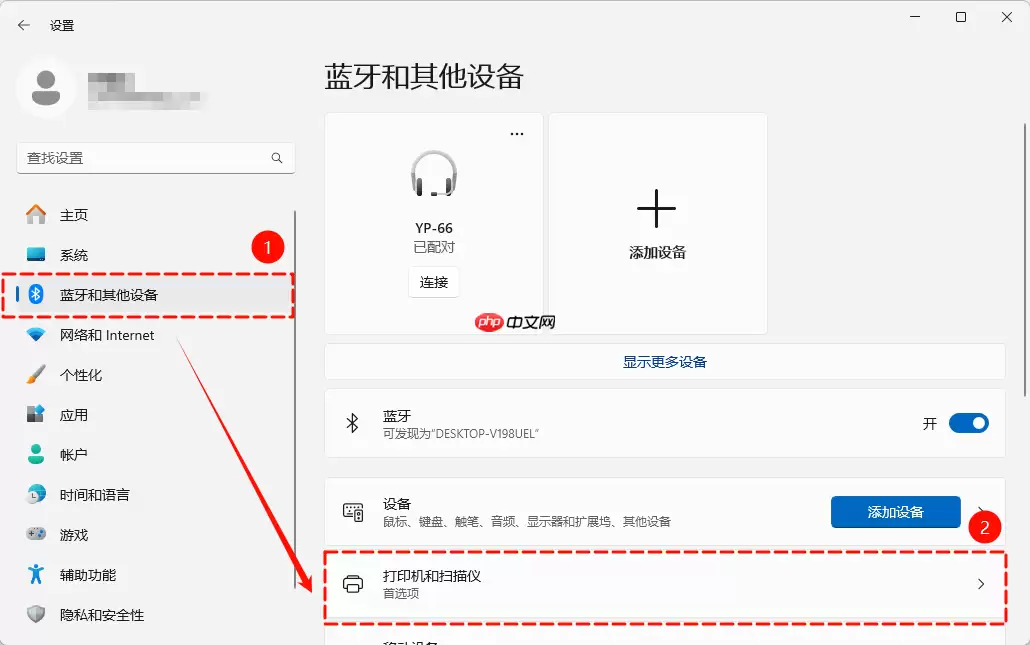Click the Privacy and security shield icon
Viewport: 1030px width, 645px height.
(36, 614)
